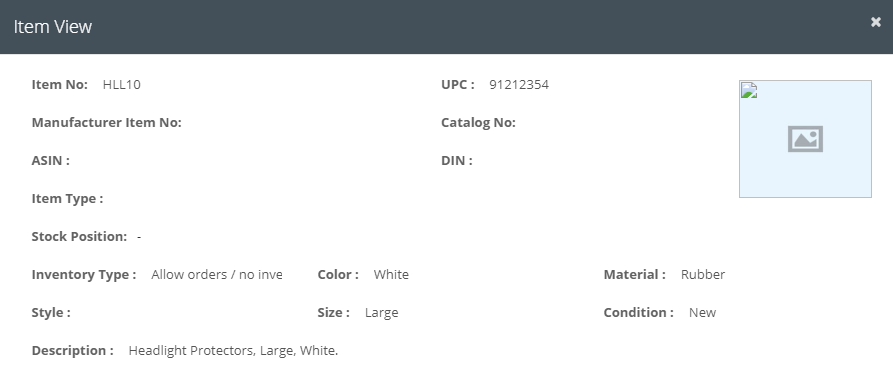Viewport: 893px width, 392px height.
Task: Click the Item View title
Action: [52, 27]
